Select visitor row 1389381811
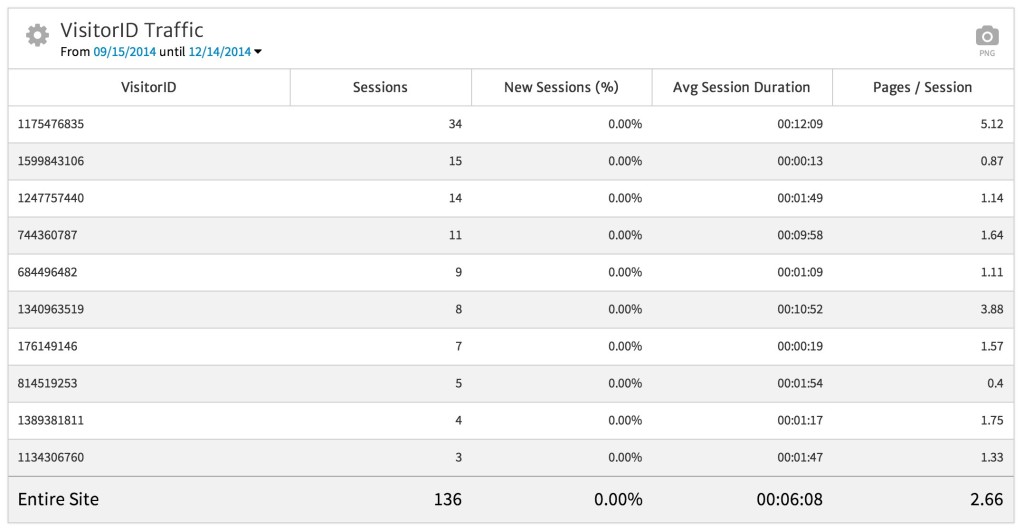This screenshot has height=529, width=1024. pos(51,420)
